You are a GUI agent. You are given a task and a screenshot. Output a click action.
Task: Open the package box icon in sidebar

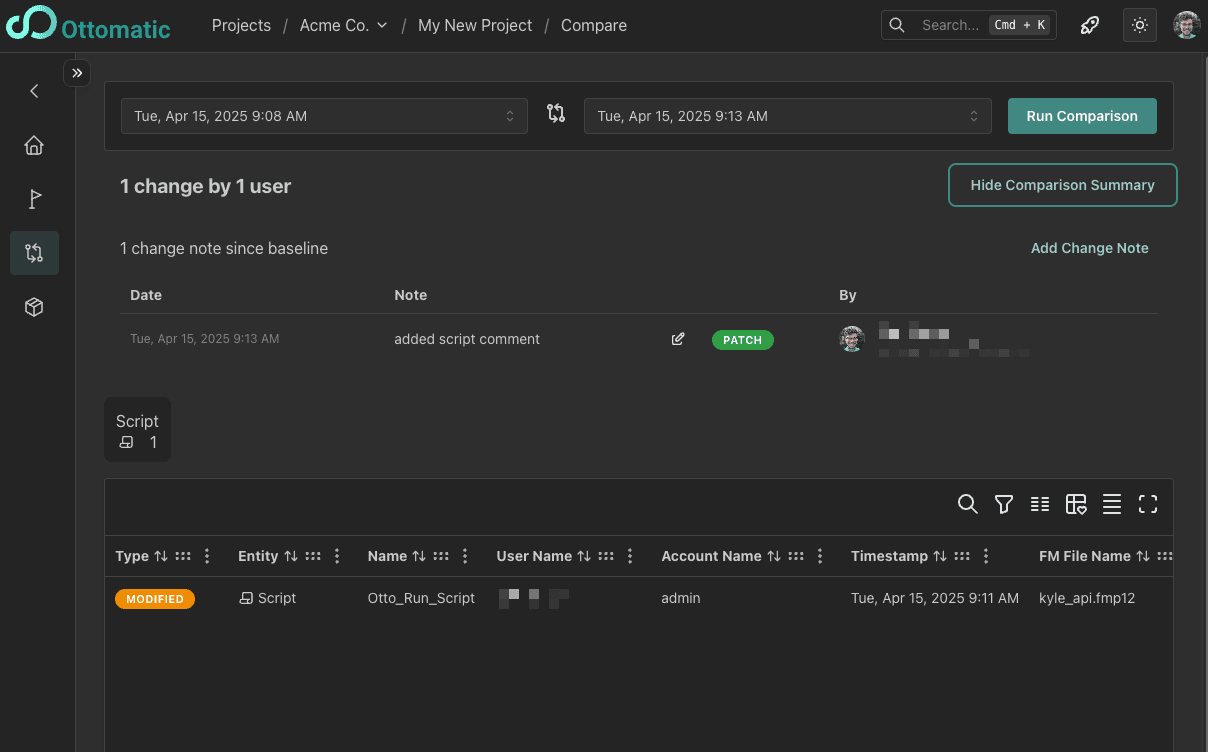[34, 307]
